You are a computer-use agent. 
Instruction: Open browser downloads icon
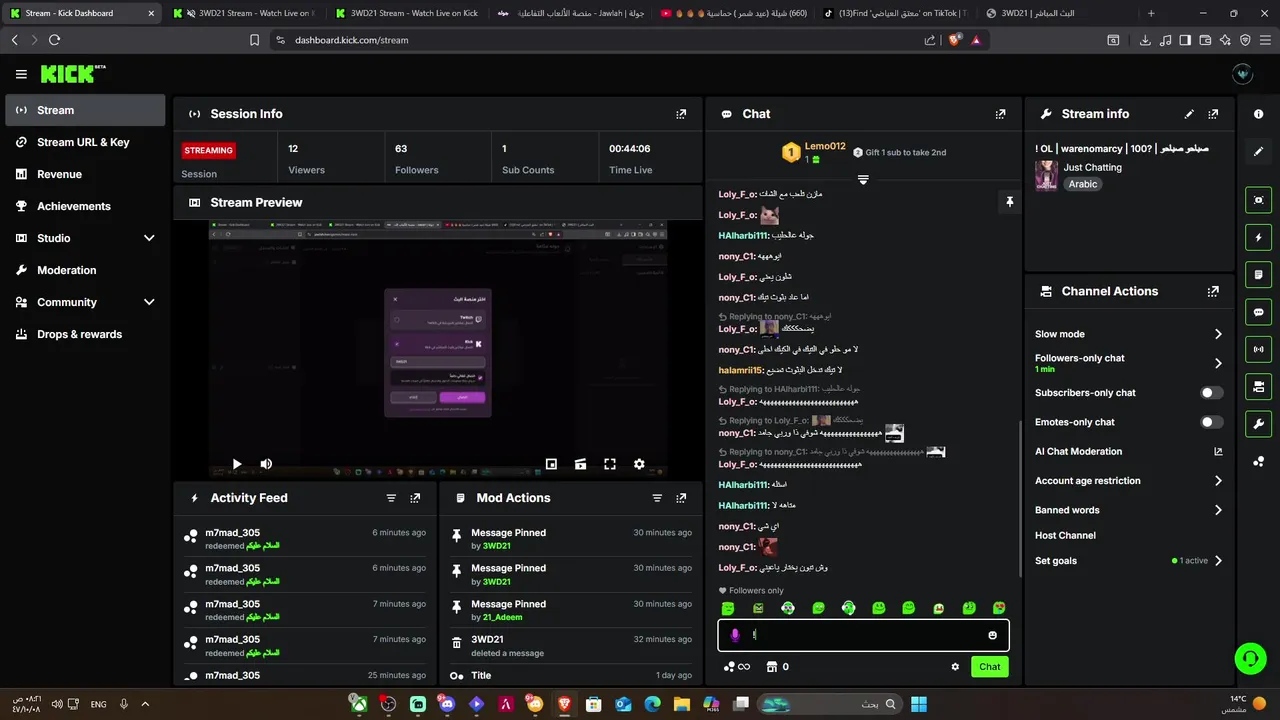(x=1145, y=40)
